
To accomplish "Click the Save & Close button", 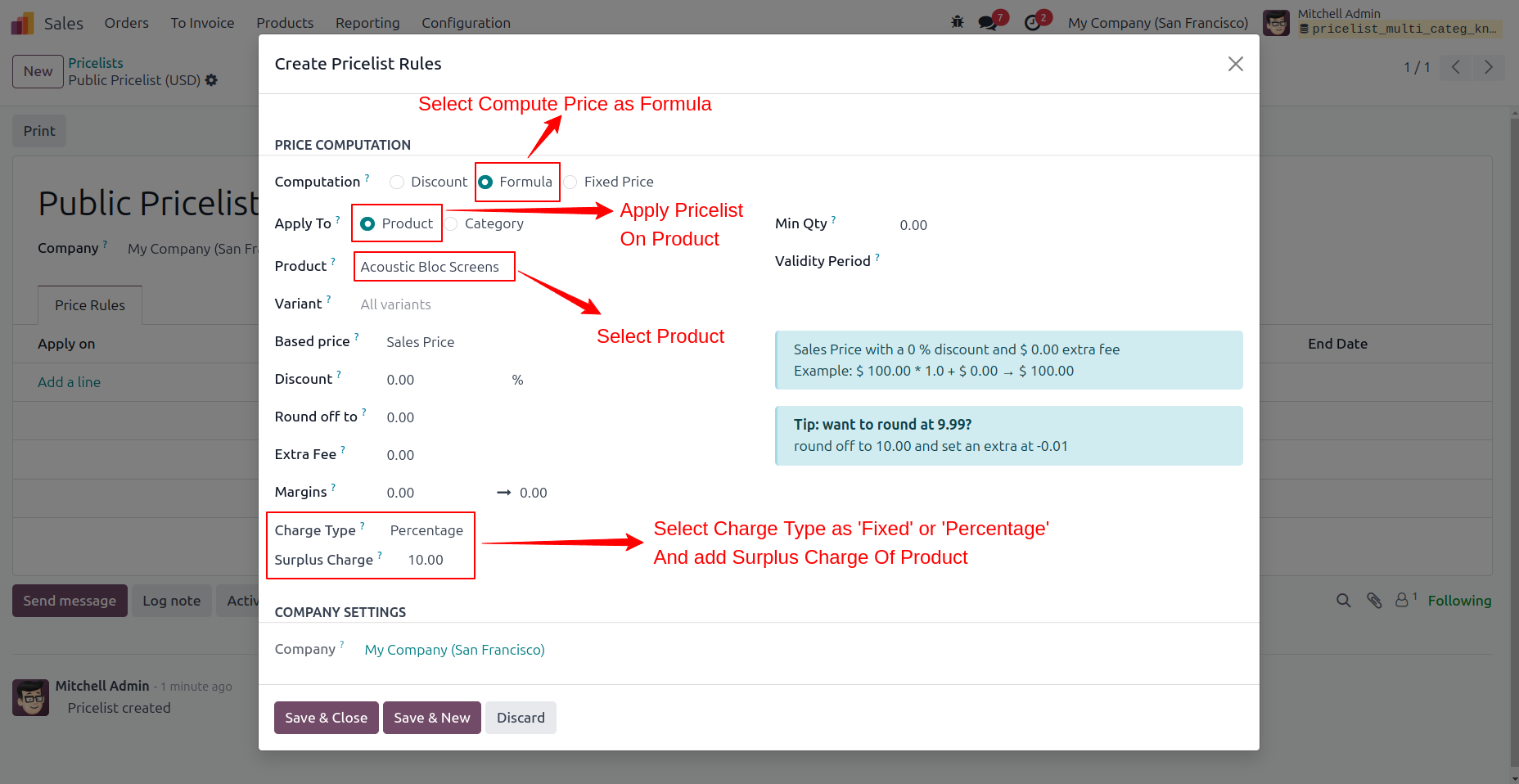I will tap(326, 718).
